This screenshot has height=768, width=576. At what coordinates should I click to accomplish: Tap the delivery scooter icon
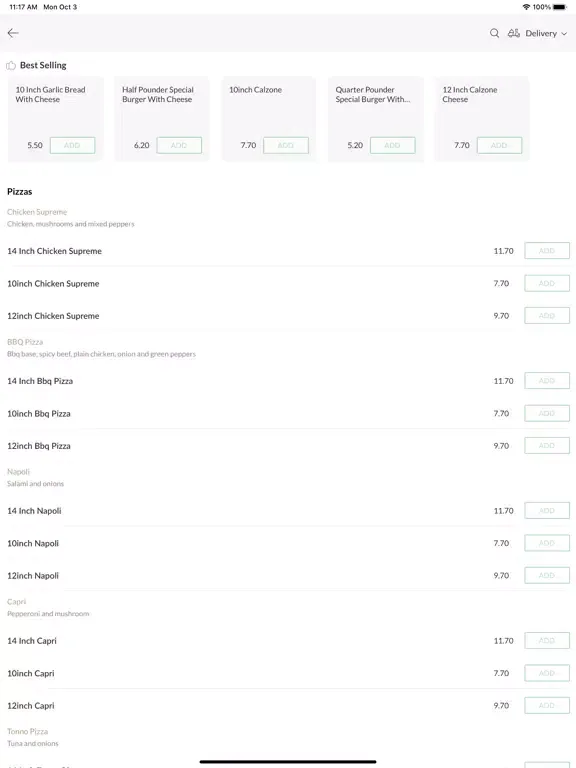point(513,33)
